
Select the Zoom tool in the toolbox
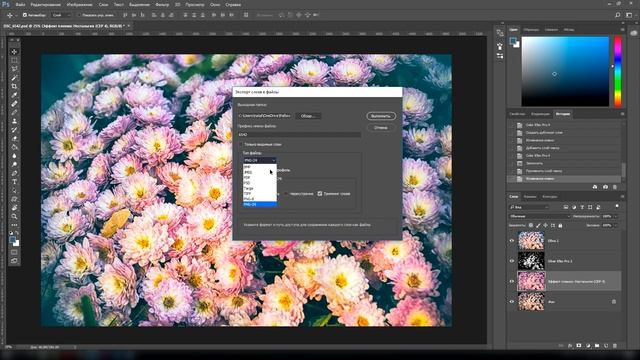pyautogui.click(x=14, y=216)
